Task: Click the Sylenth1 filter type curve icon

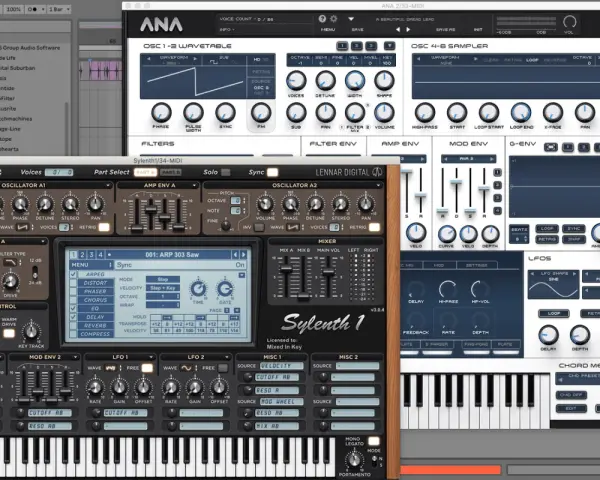Action: point(10,262)
